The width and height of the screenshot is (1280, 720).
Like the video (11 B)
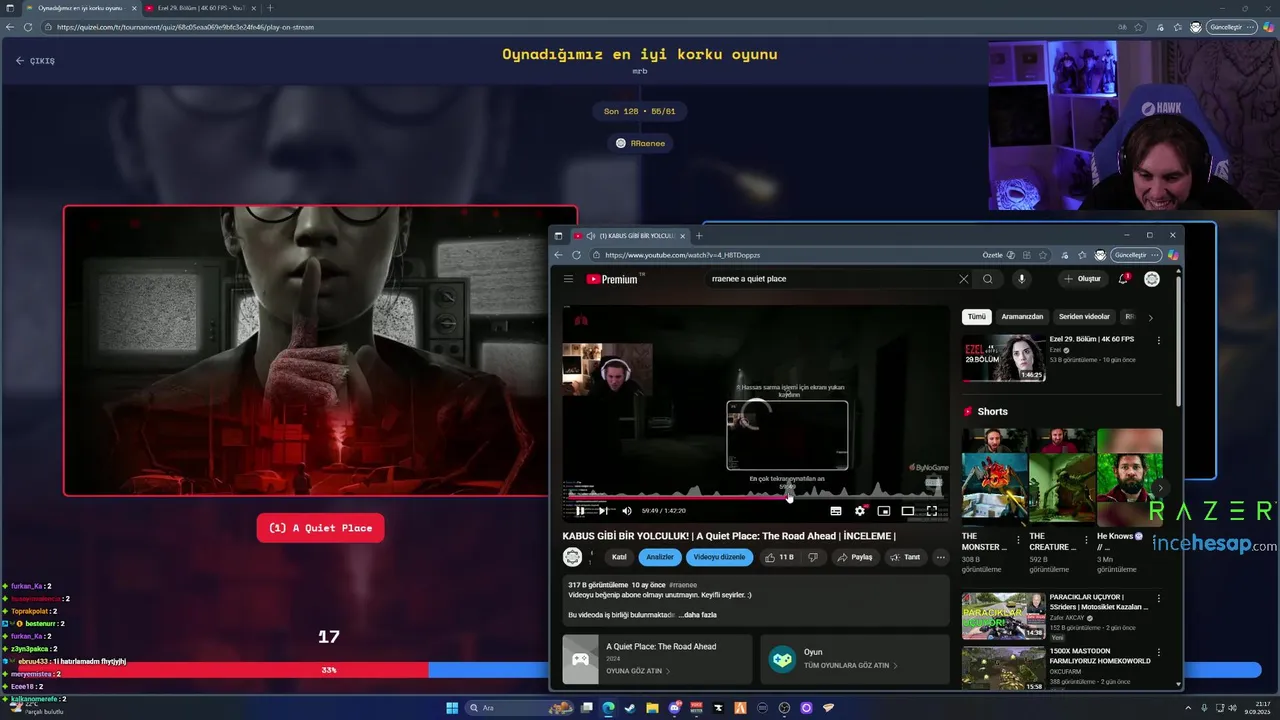click(779, 557)
